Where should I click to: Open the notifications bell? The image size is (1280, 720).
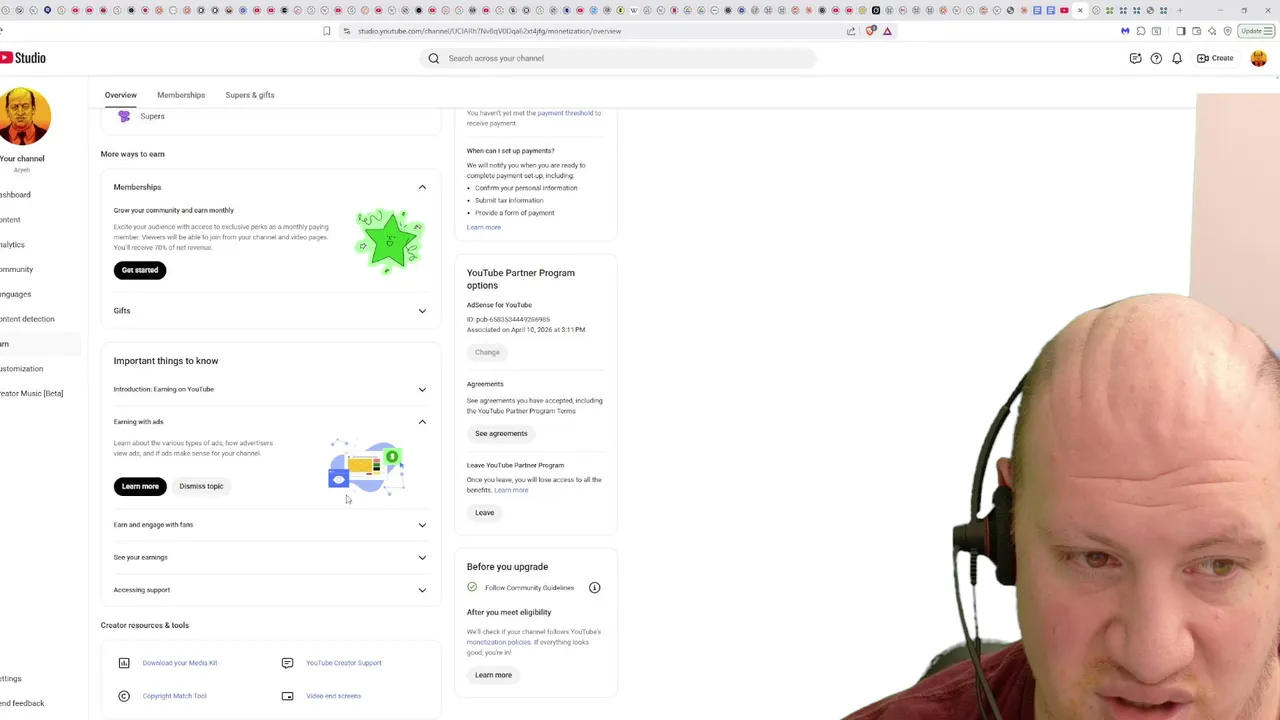coord(1177,58)
